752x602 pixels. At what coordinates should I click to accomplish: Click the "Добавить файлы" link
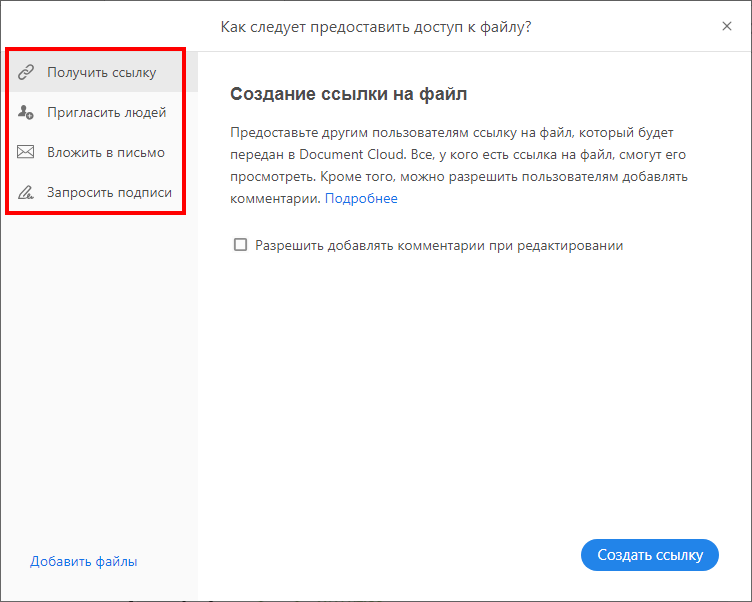pyautogui.click(x=84, y=561)
